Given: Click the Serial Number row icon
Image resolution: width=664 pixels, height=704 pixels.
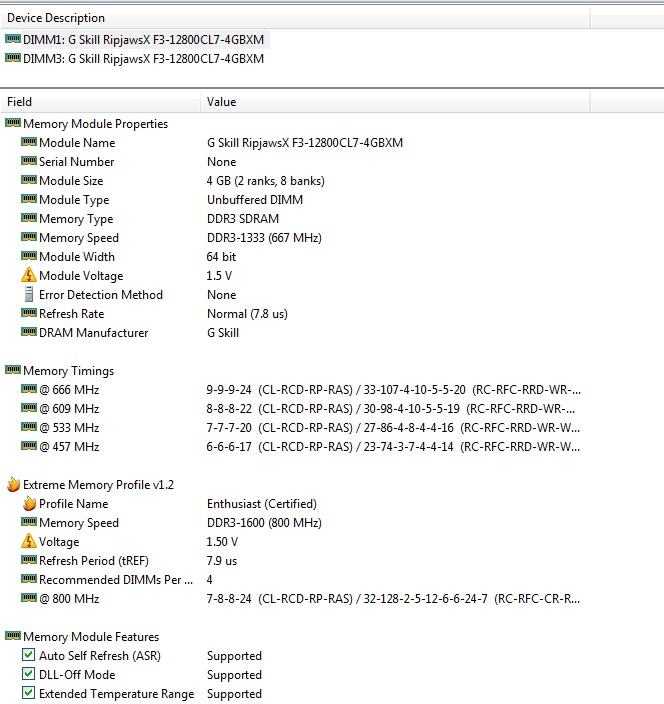Looking at the screenshot, I should 29,161.
